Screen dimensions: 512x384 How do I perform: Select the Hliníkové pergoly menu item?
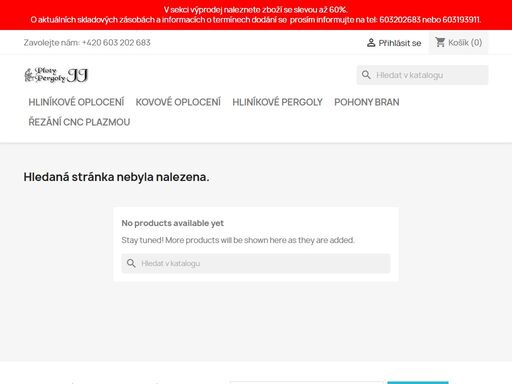pos(277,102)
